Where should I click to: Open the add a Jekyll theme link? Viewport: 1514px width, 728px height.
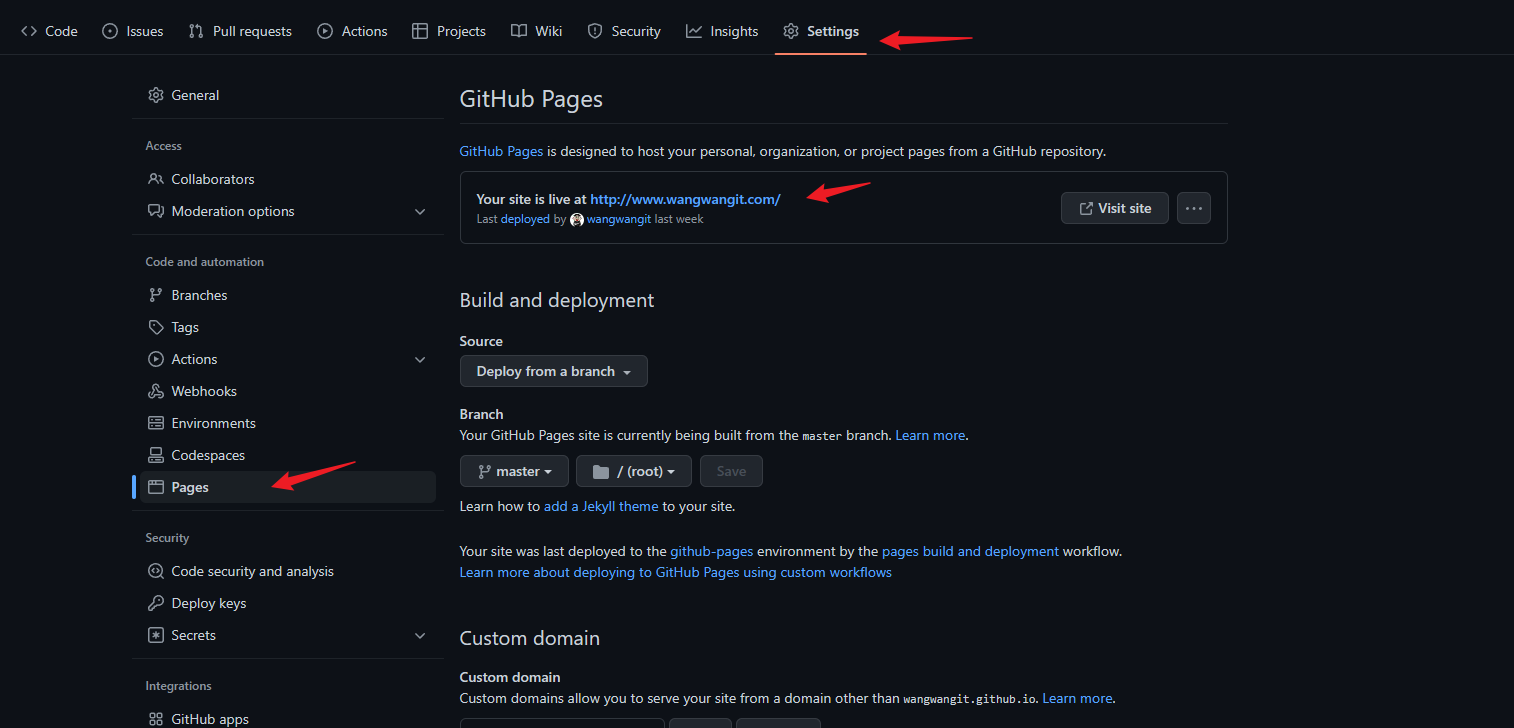click(600, 506)
